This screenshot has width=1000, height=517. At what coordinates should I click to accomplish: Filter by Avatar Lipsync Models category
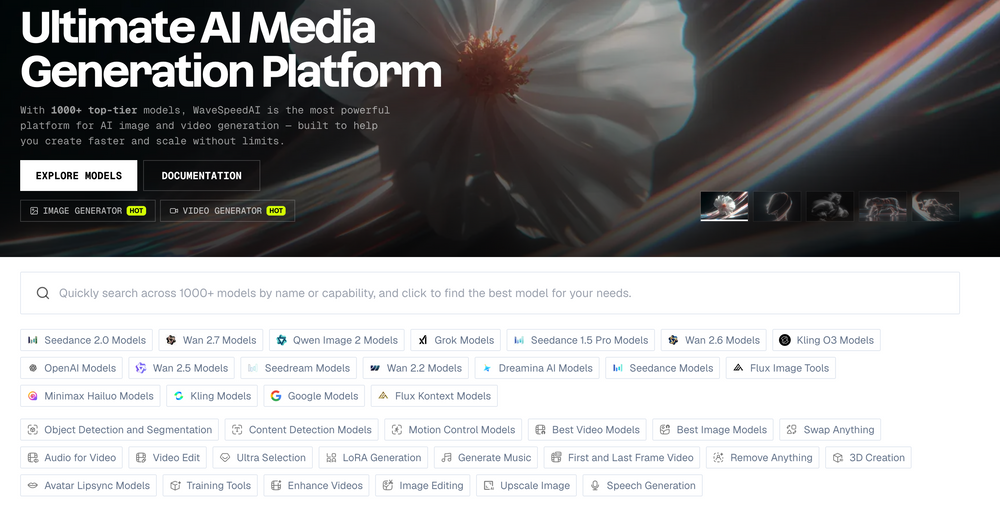point(86,486)
